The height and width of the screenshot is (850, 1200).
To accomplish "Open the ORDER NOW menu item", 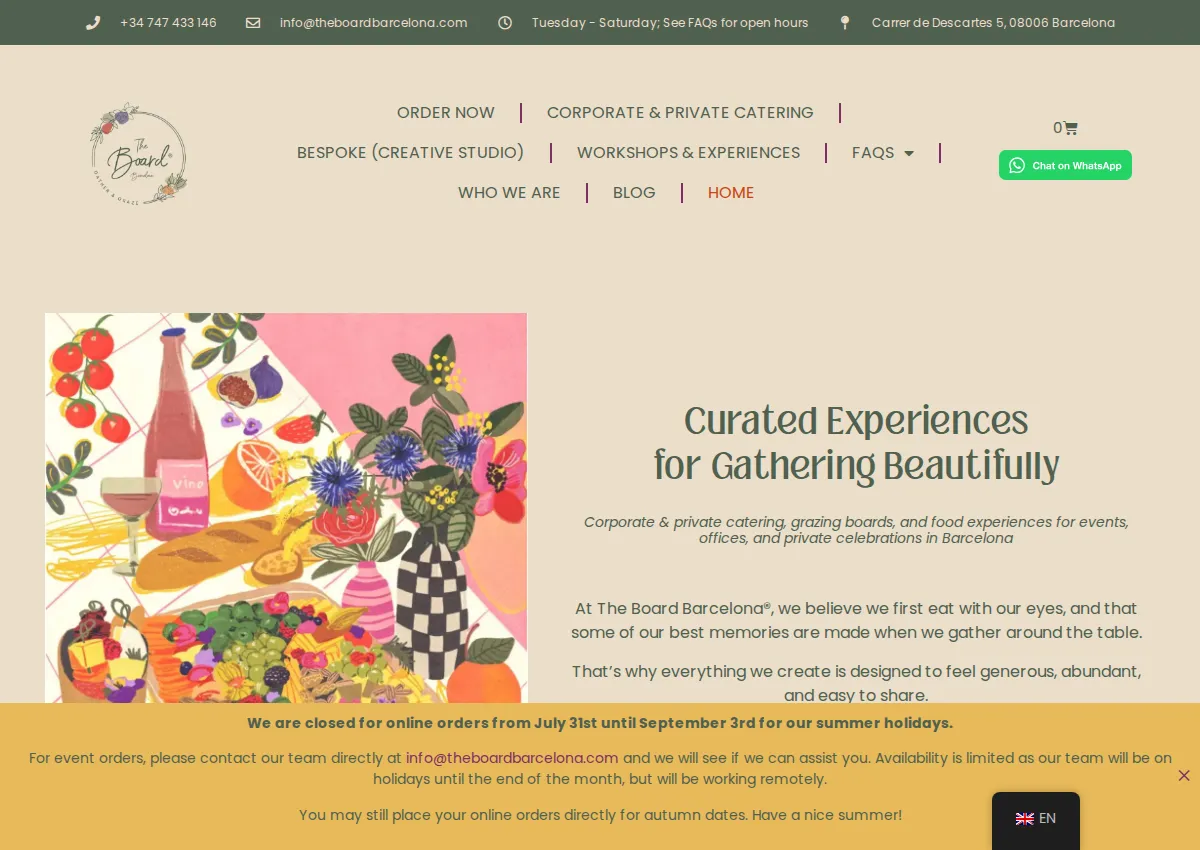I will (x=446, y=112).
